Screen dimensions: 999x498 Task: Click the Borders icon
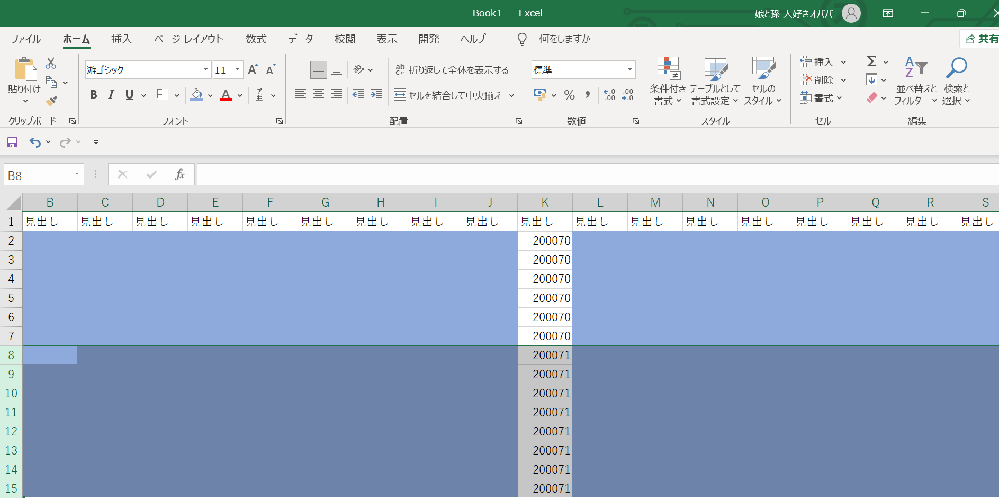pyautogui.click(x=160, y=95)
